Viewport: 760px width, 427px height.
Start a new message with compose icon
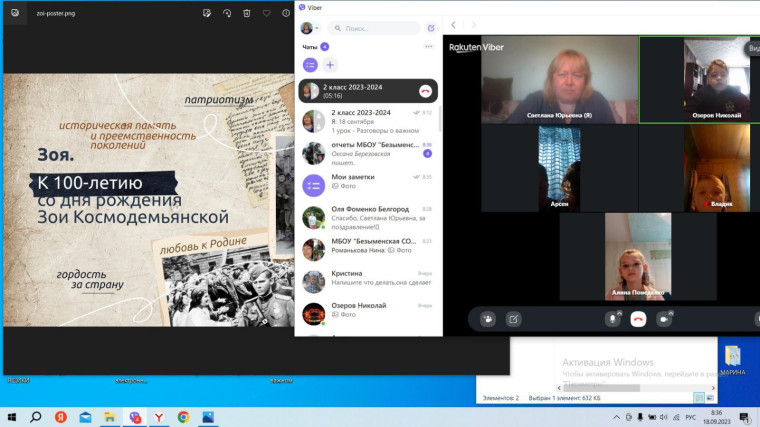[x=431, y=28]
